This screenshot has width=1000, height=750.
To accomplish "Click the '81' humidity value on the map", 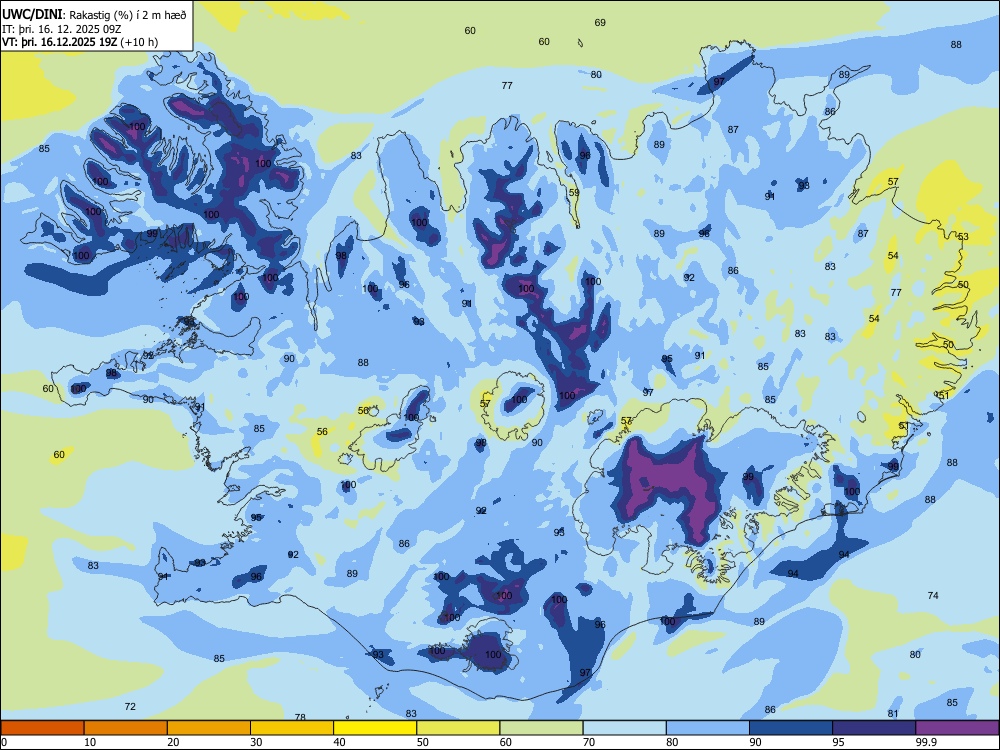I will point(893,714).
